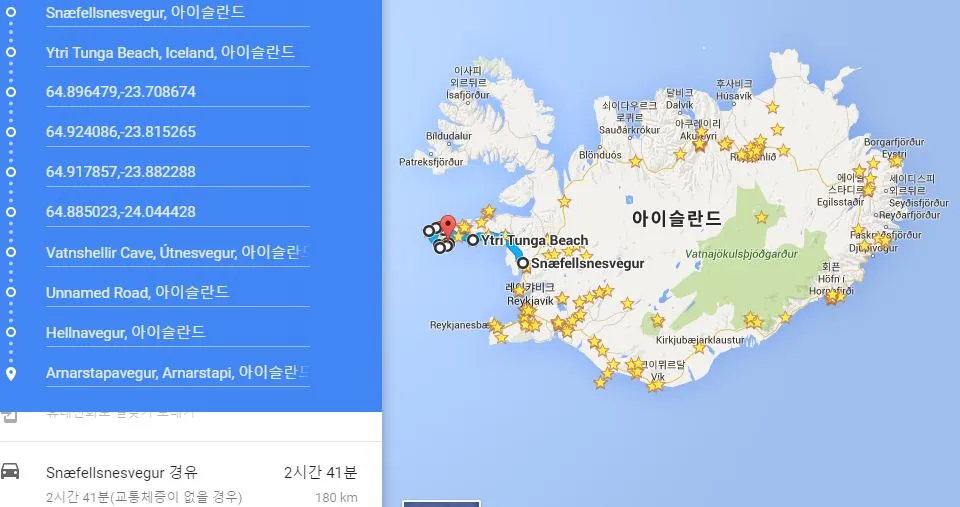This screenshot has width=960, height=507.
Task: Click the star inside Vatnajökulsþjóðgarður park area
Action: click(x=761, y=217)
